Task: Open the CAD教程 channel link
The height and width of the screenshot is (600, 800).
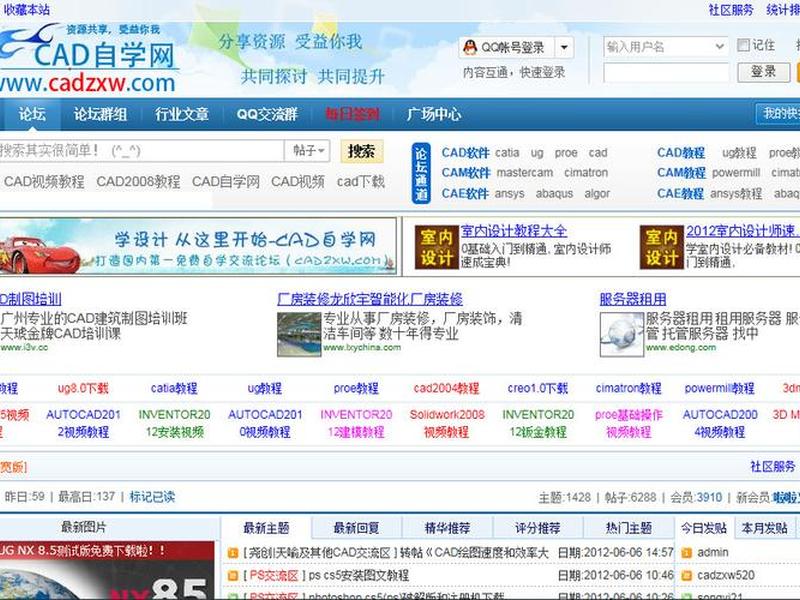Action: 681,153
